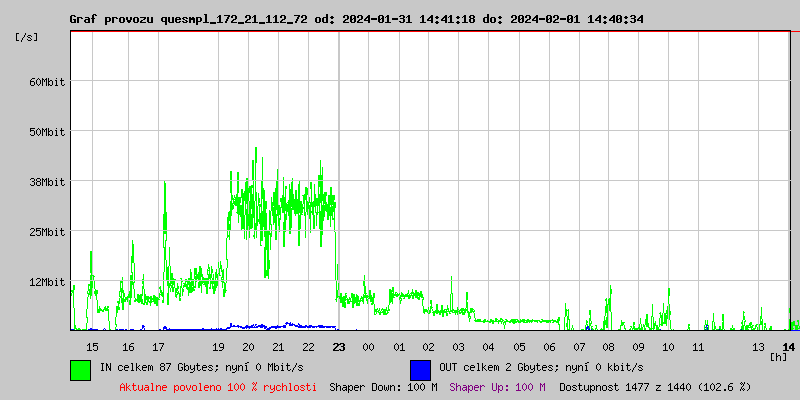Select the 60Mbit y-axis label
This screenshot has height=400, width=800.
click(x=47, y=81)
